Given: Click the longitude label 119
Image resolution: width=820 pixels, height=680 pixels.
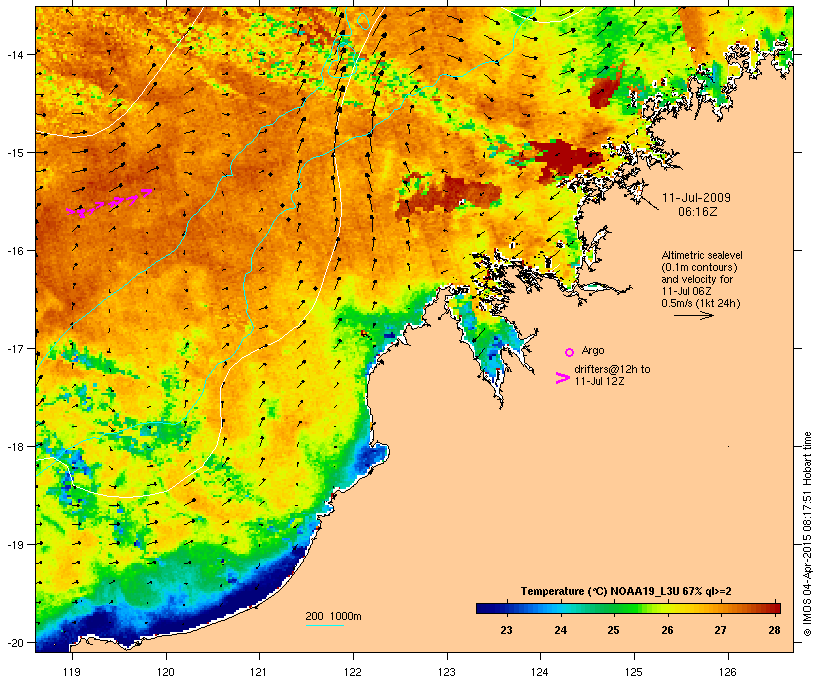Looking at the screenshot, I should pos(72,672).
